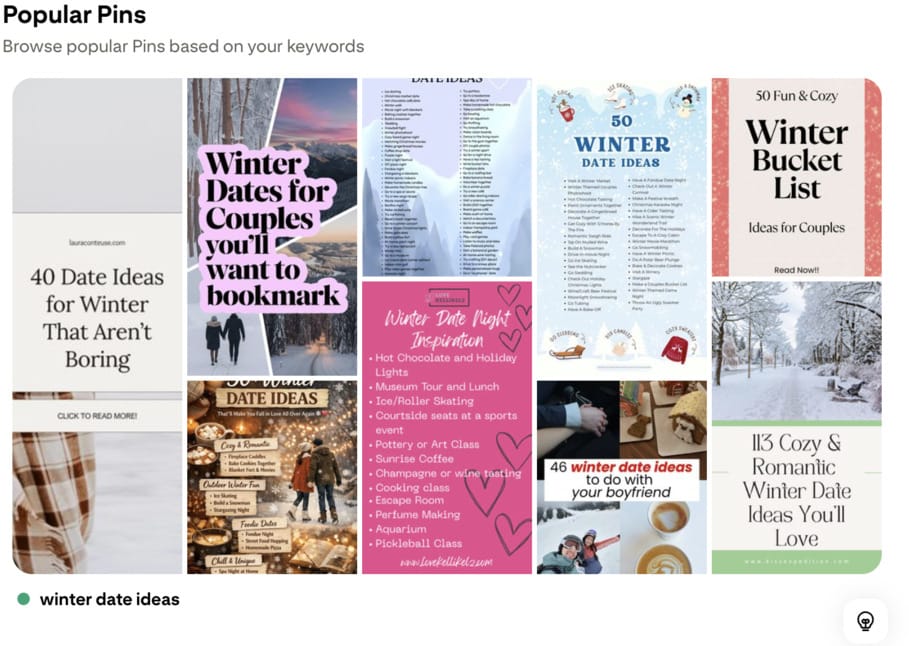Click the lightbulb icon in the corner
This screenshot has height=646, width=909.
[x=865, y=621]
